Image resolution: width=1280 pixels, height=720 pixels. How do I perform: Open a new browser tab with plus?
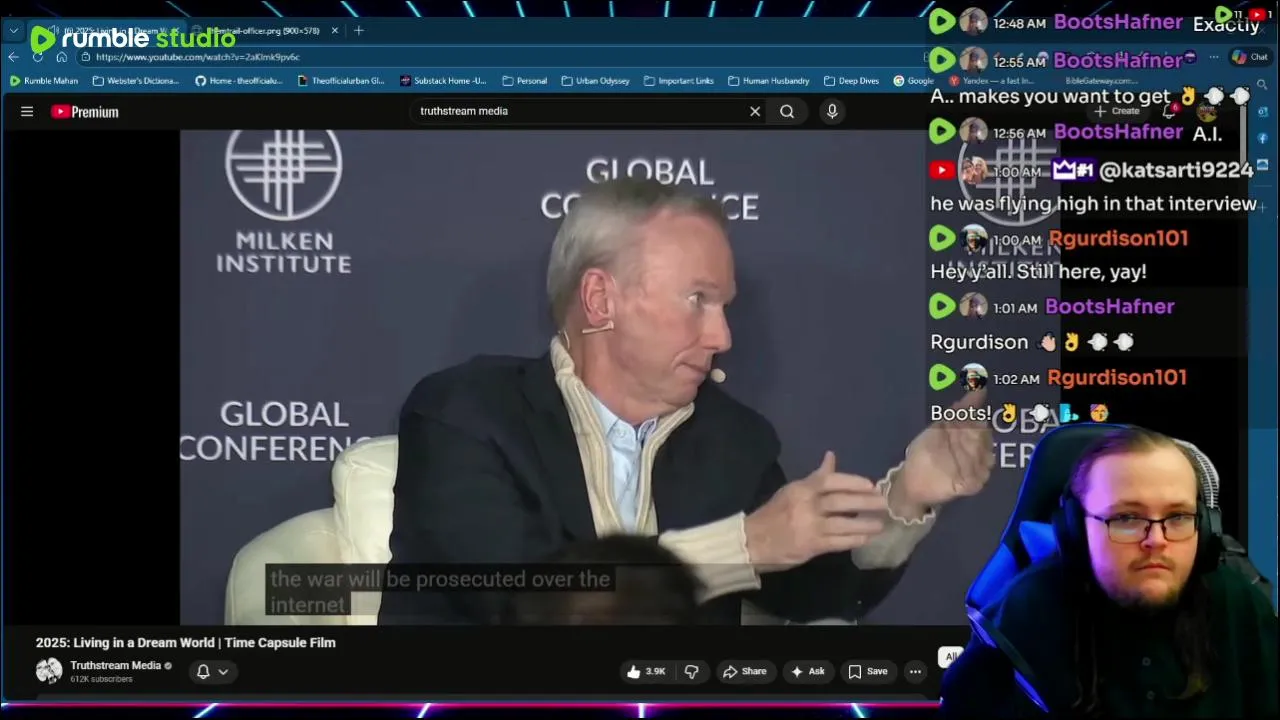(x=358, y=30)
